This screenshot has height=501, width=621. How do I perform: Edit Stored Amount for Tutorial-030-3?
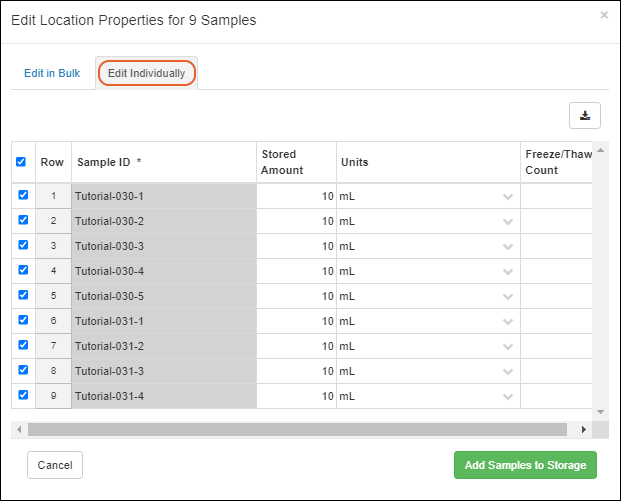tap(296, 246)
